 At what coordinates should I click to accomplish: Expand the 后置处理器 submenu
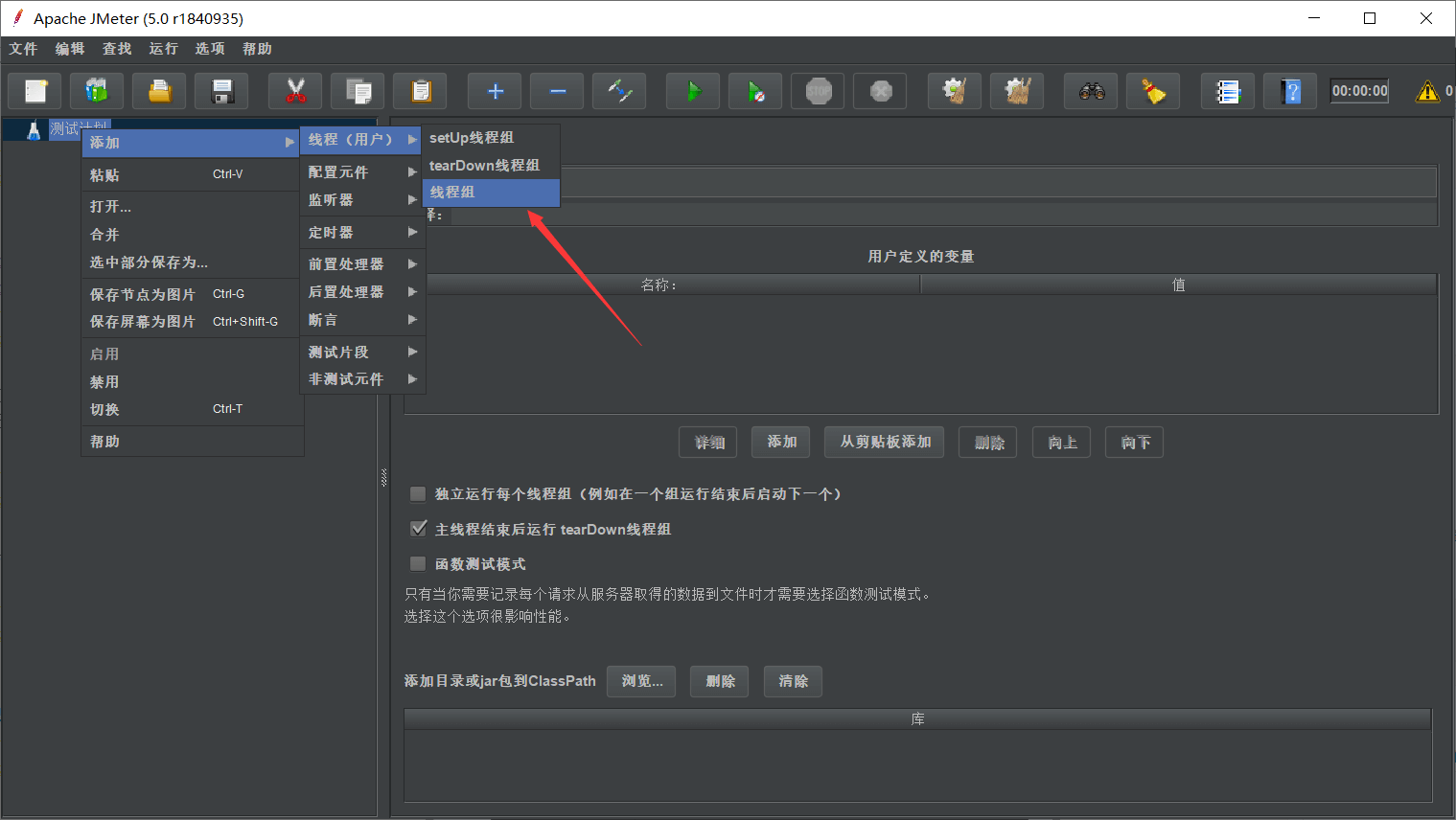click(362, 292)
